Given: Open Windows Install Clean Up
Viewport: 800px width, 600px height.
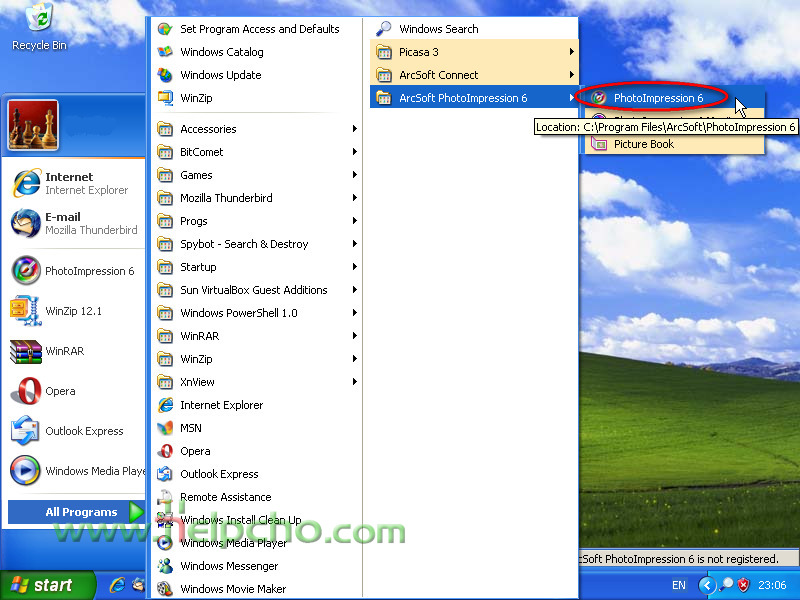Looking at the screenshot, I should (x=257, y=520).
